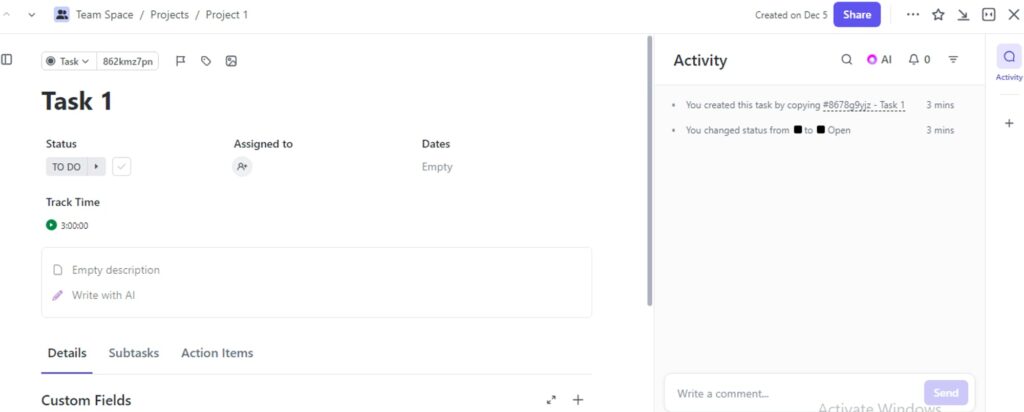Image resolution: width=1024 pixels, height=412 pixels.
Task: Advance status with the arrow next to TO DO
Action: (96, 166)
